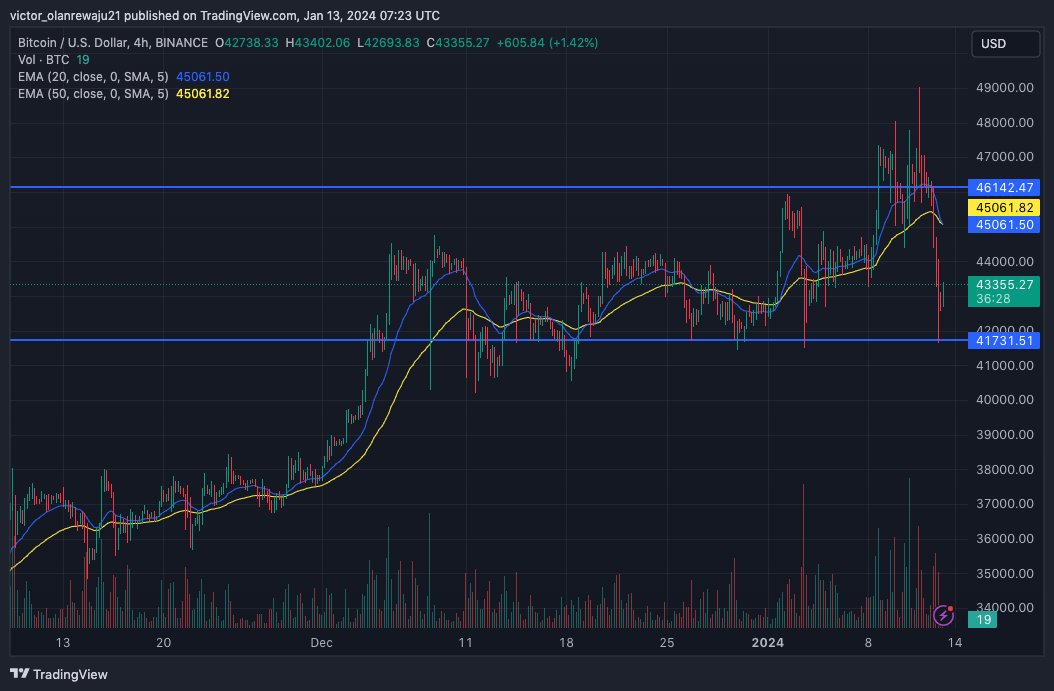Click the 35000.00 price axis label
The width and height of the screenshot is (1054, 691).
coord(1005,573)
